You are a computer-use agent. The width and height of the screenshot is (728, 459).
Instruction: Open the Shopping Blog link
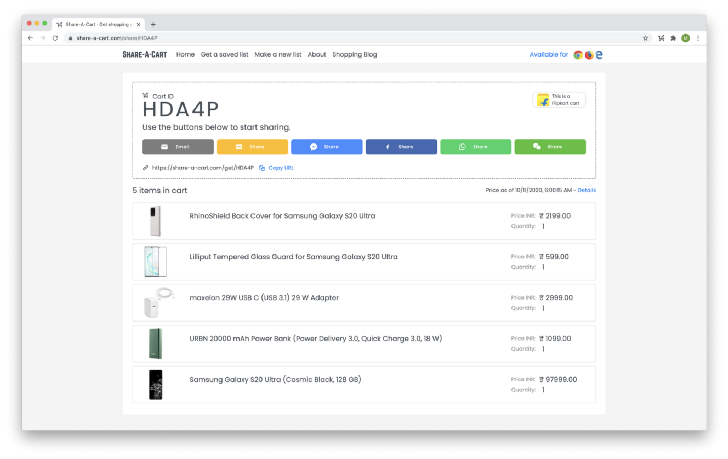click(355, 55)
